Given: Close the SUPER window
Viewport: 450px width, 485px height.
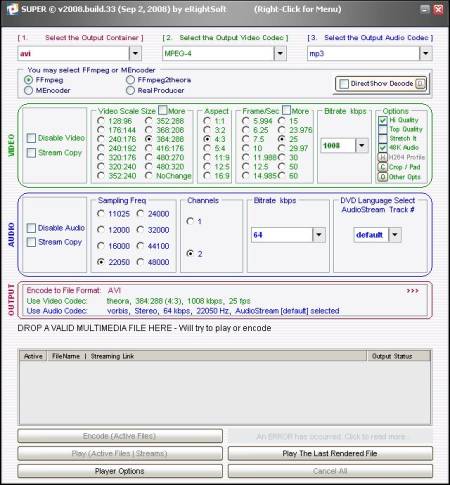Looking at the screenshot, I should (438, 9).
